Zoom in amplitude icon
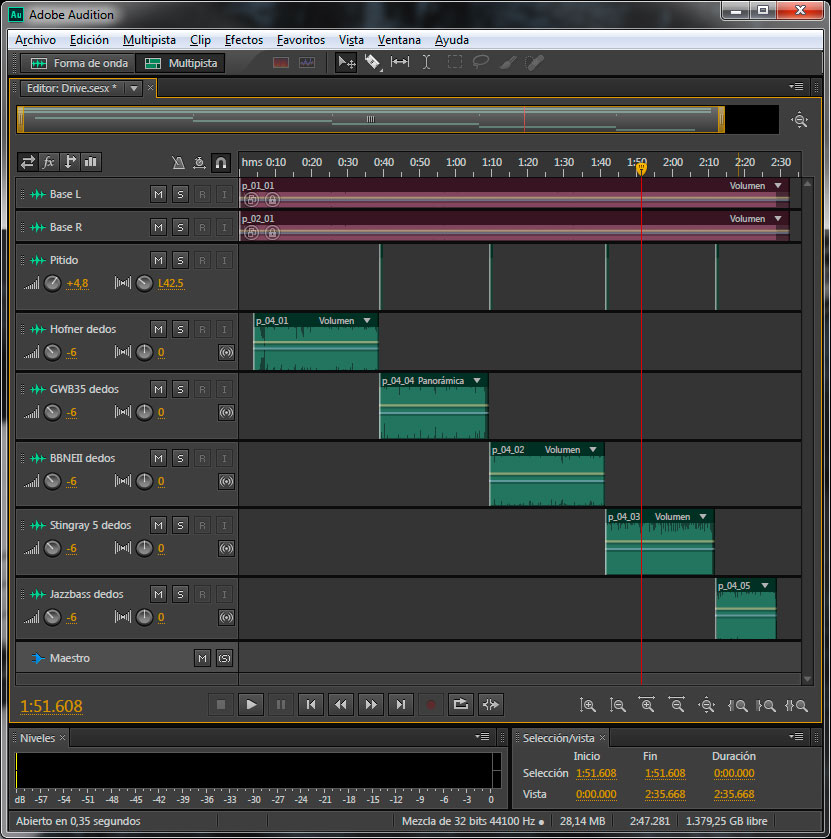831x839 pixels. (x=588, y=705)
